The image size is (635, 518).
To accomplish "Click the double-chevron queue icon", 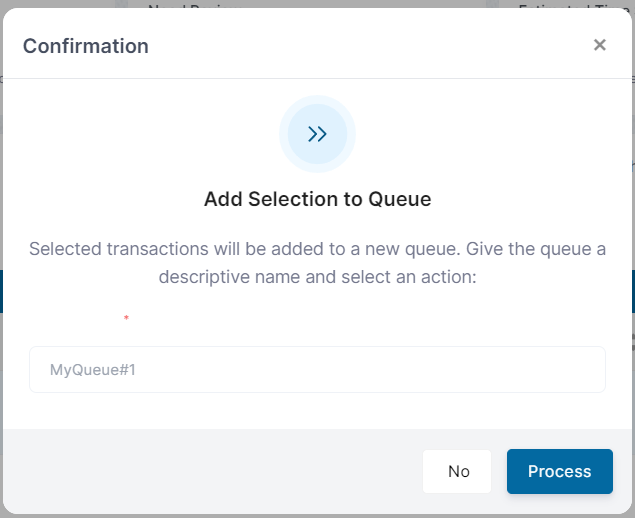I will point(317,134).
